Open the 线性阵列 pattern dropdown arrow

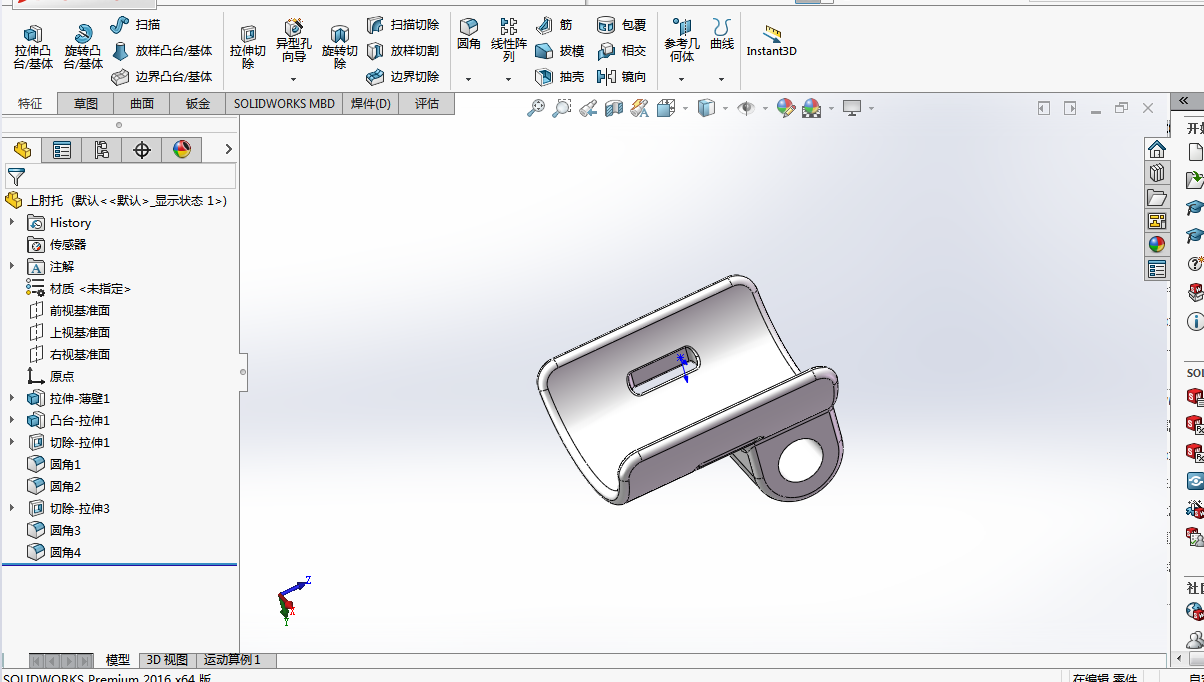[508, 79]
